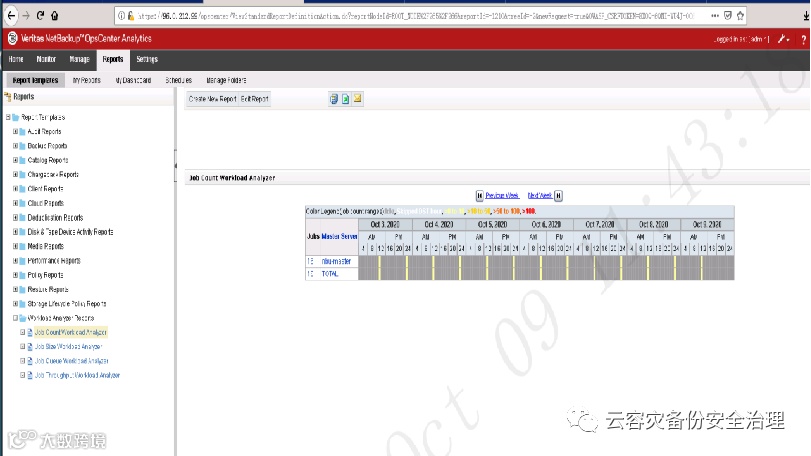The width and height of the screenshot is (811, 456).
Task: Click the Save Report icon
Action: [x=334, y=99]
